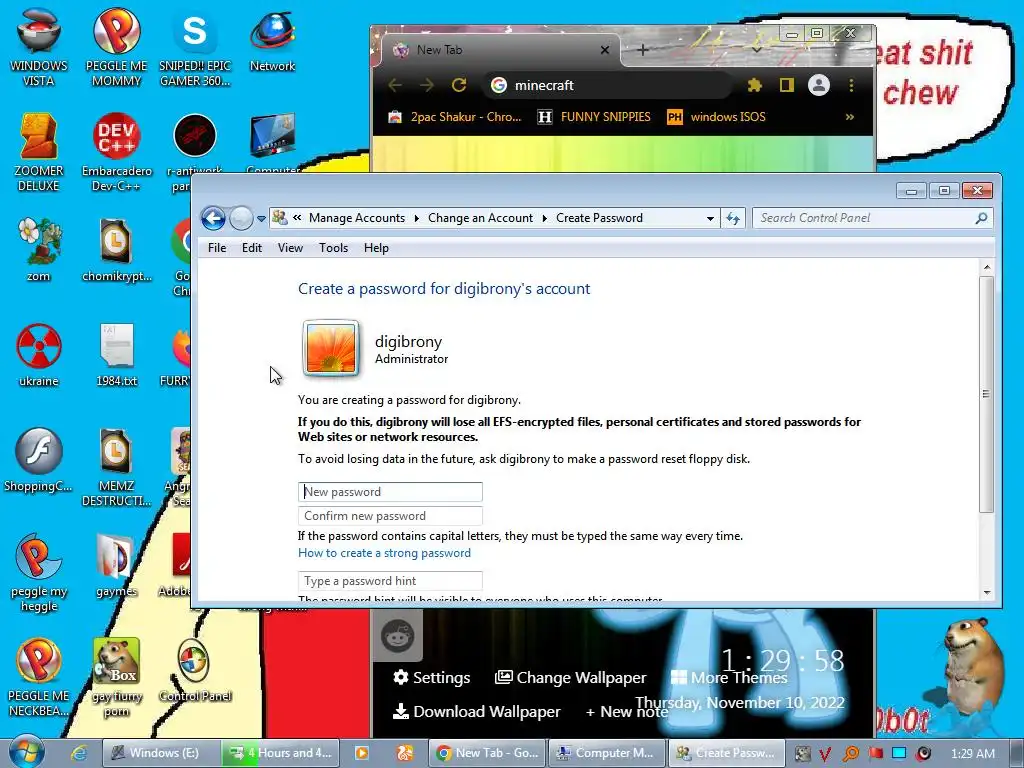The height and width of the screenshot is (768, 1024).
Task: Open the media player taskbar icon
Action: 361,753
